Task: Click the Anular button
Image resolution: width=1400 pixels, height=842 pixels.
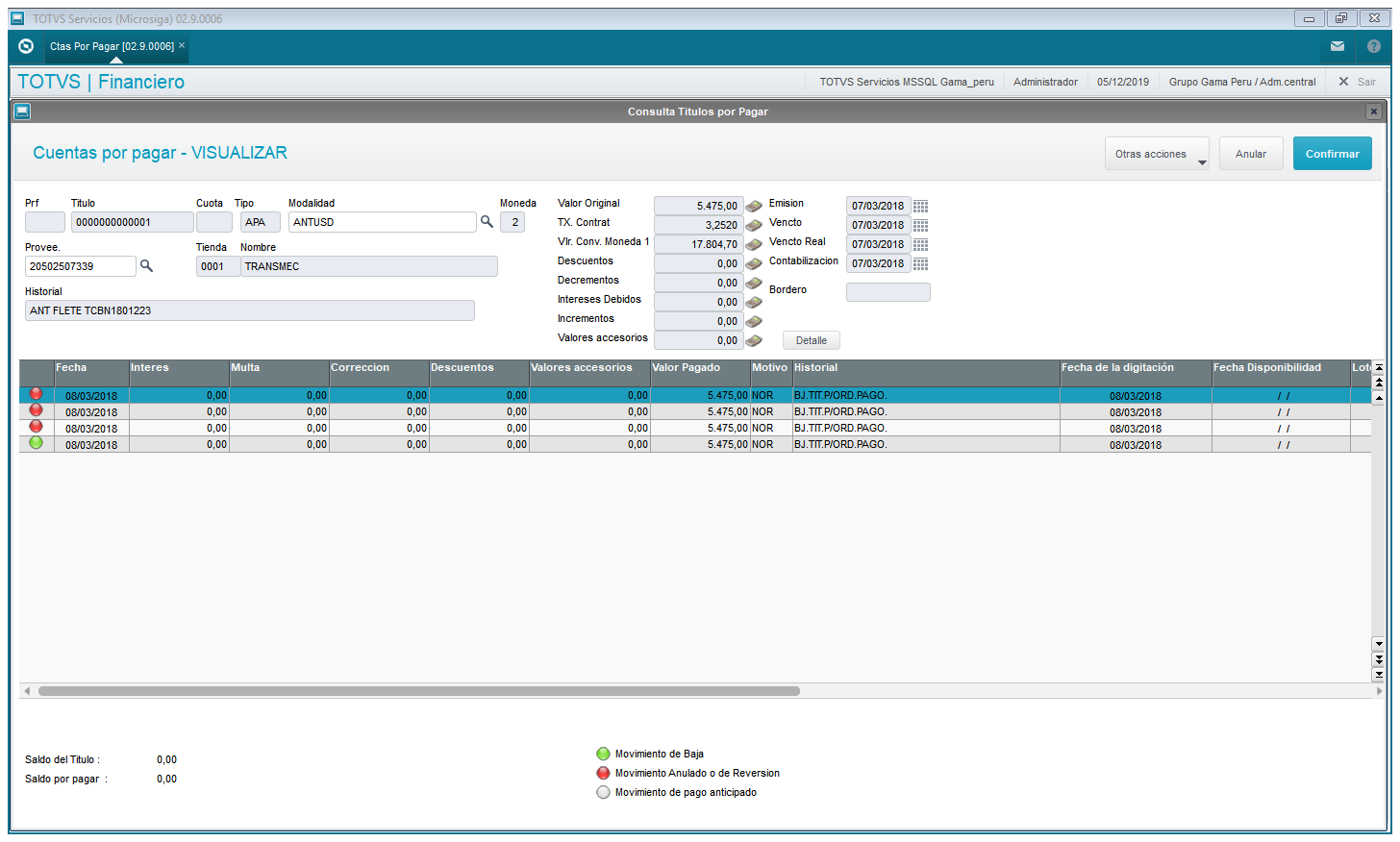Action: point(1251,154)
